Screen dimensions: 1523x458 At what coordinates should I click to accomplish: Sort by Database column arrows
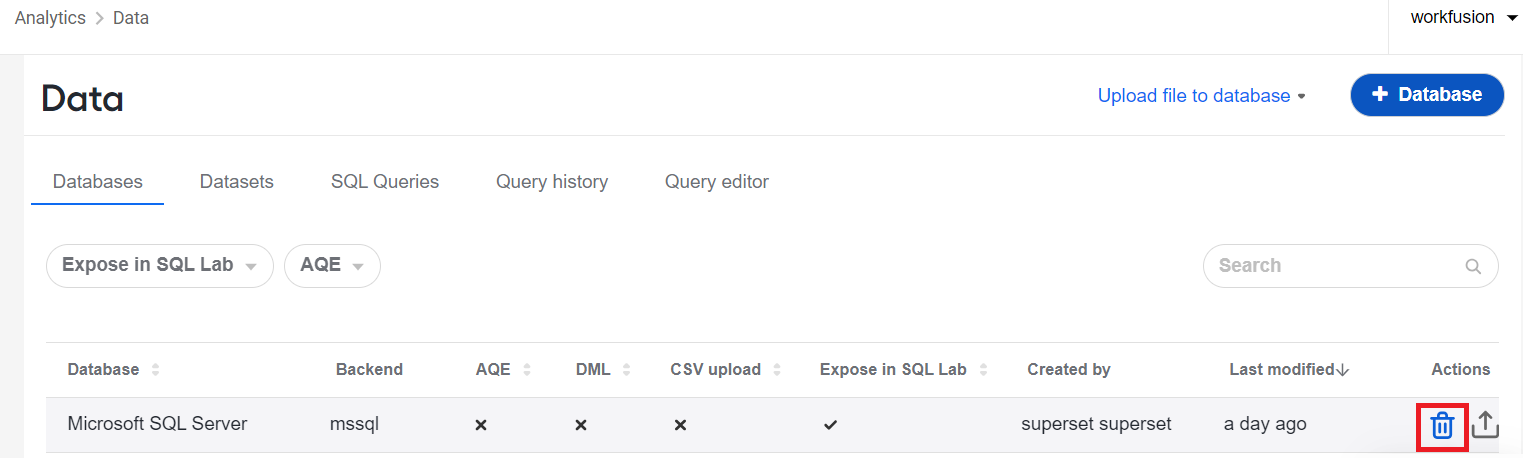(x=155, y=370)
